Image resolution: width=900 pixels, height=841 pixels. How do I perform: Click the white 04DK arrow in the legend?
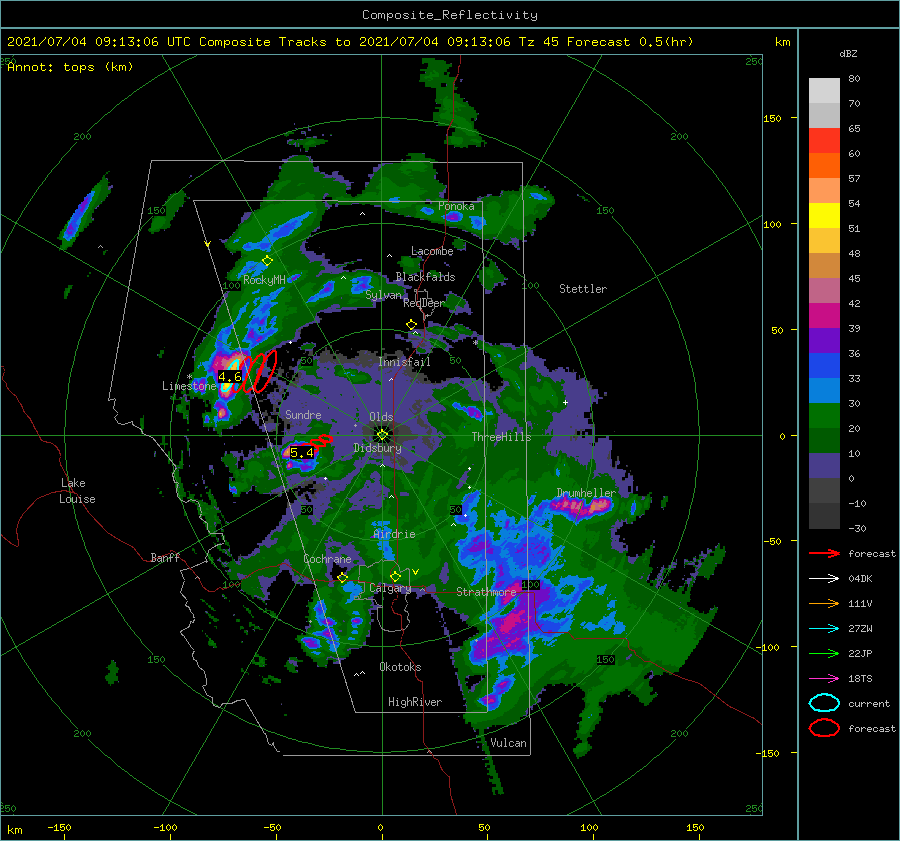coord(824,578)
